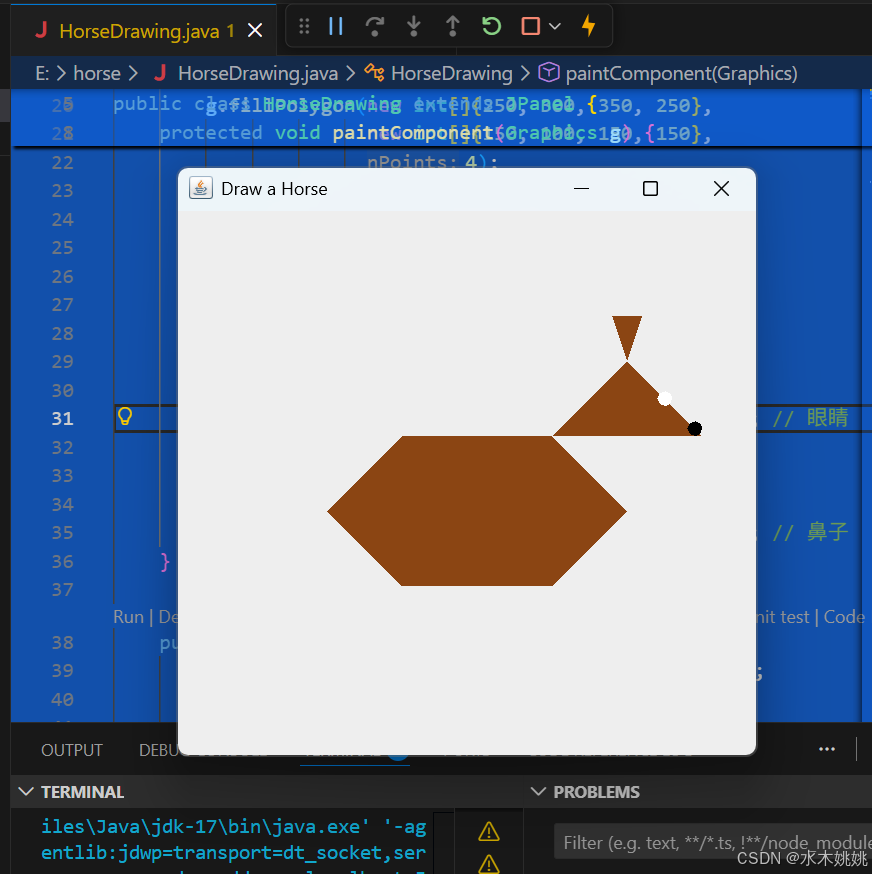This screenshot has width=872, height=874.
Task: Click the black nose dot on the horse
Action: pyautogui.click(x=695, y=428)
